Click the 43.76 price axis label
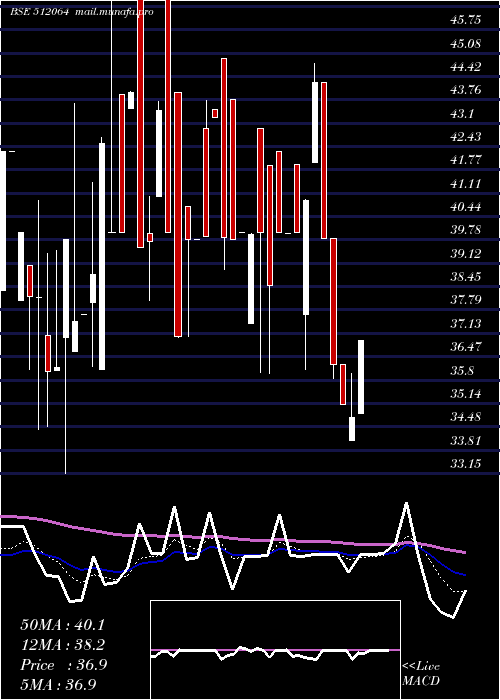The image size is (500, 700). 466,90
